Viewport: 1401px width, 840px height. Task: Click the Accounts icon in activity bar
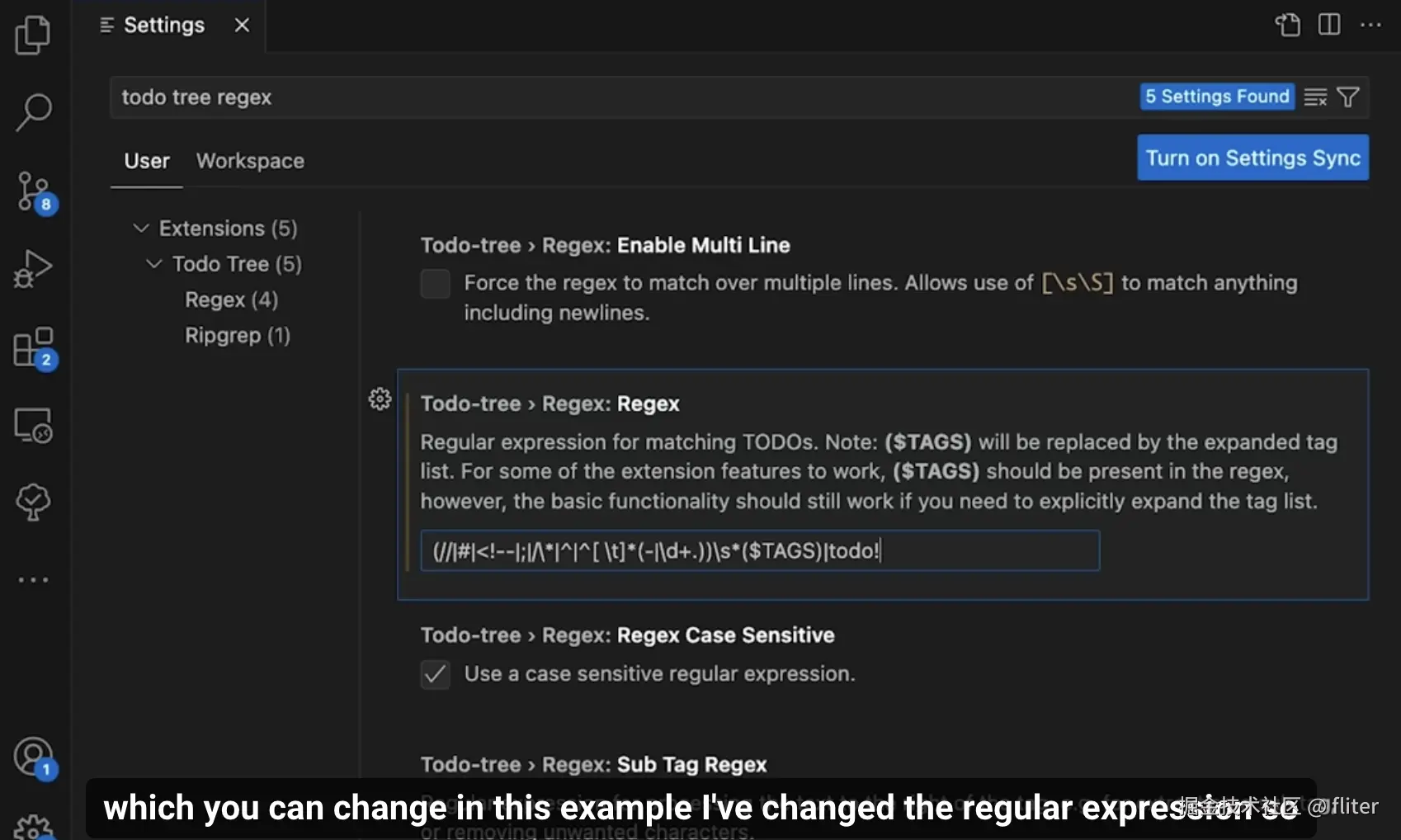(x=33, y=756)
